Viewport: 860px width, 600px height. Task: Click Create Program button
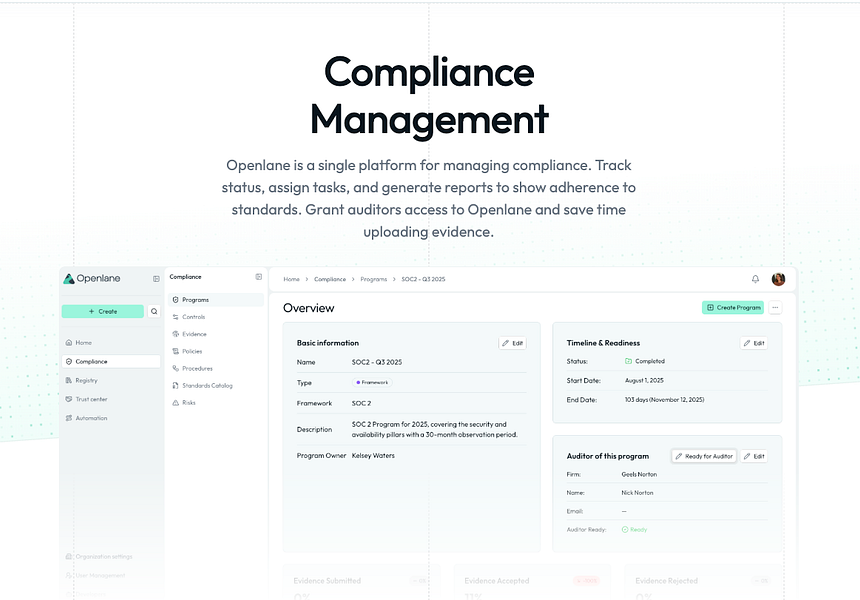[733, 308]
